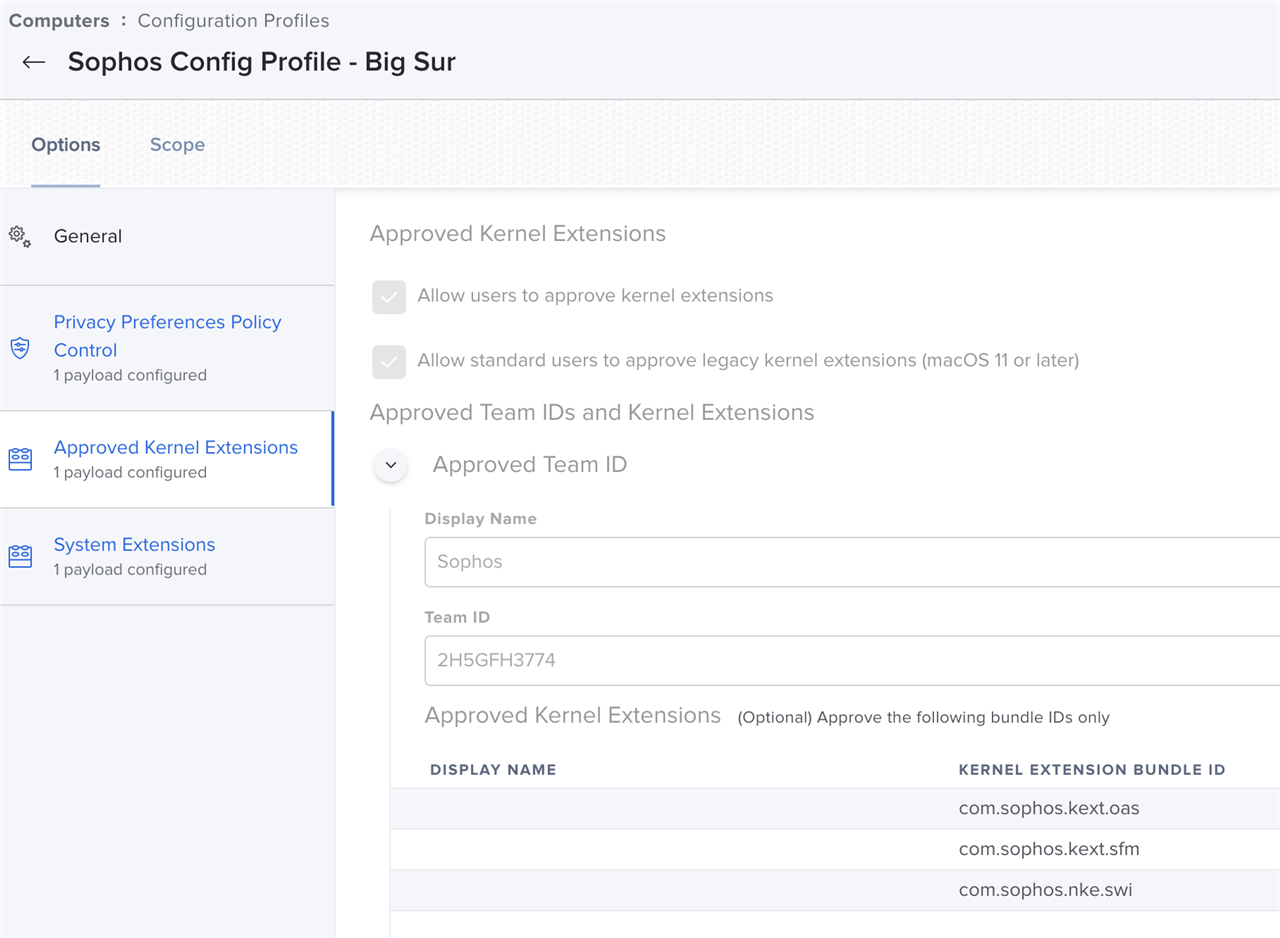This screenshot has width=1280, height=938.
Task: Collapse the Approved Team ID section
Action: pos(390,465)
